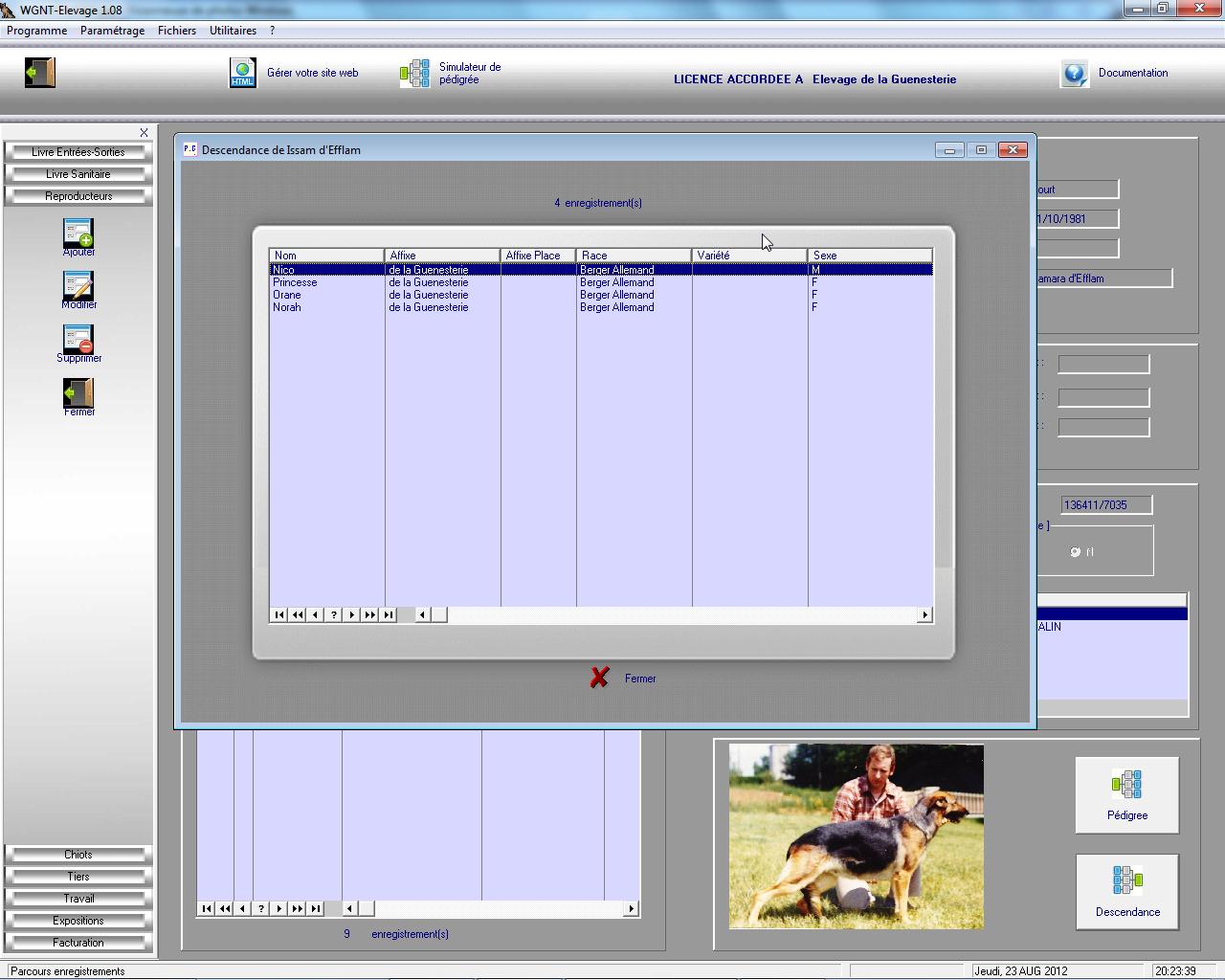Open the Documentation help icon

pos(1075,74)
